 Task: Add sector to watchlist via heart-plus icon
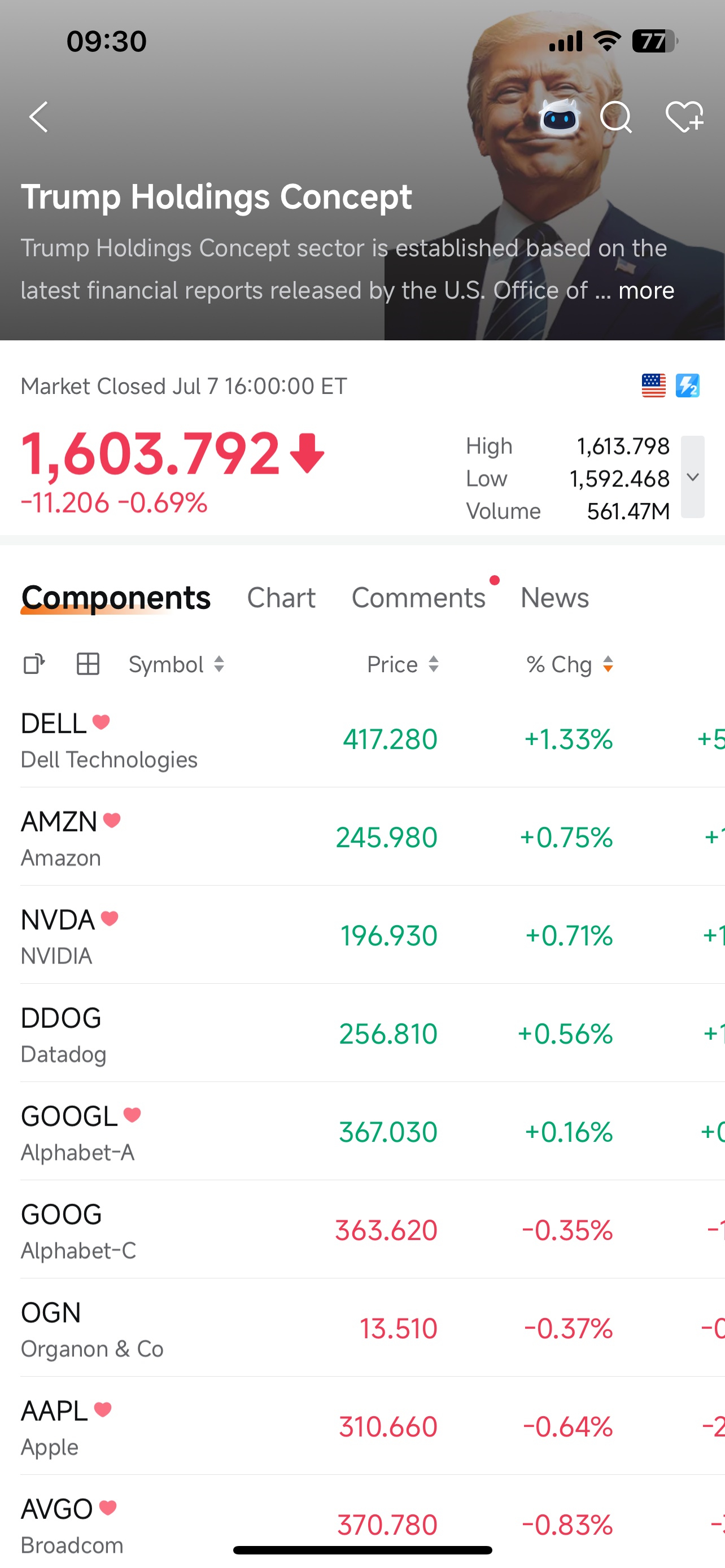click(x=684, y=117)
